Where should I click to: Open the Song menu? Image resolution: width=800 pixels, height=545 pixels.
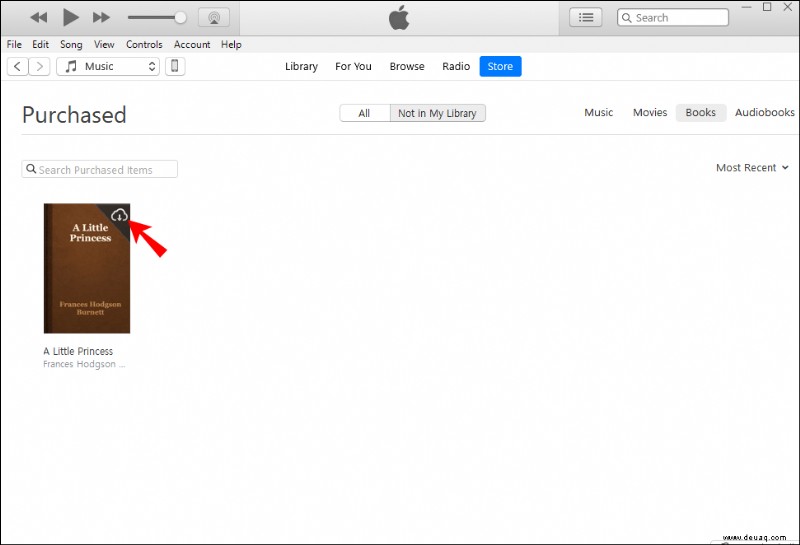(71, 44)
